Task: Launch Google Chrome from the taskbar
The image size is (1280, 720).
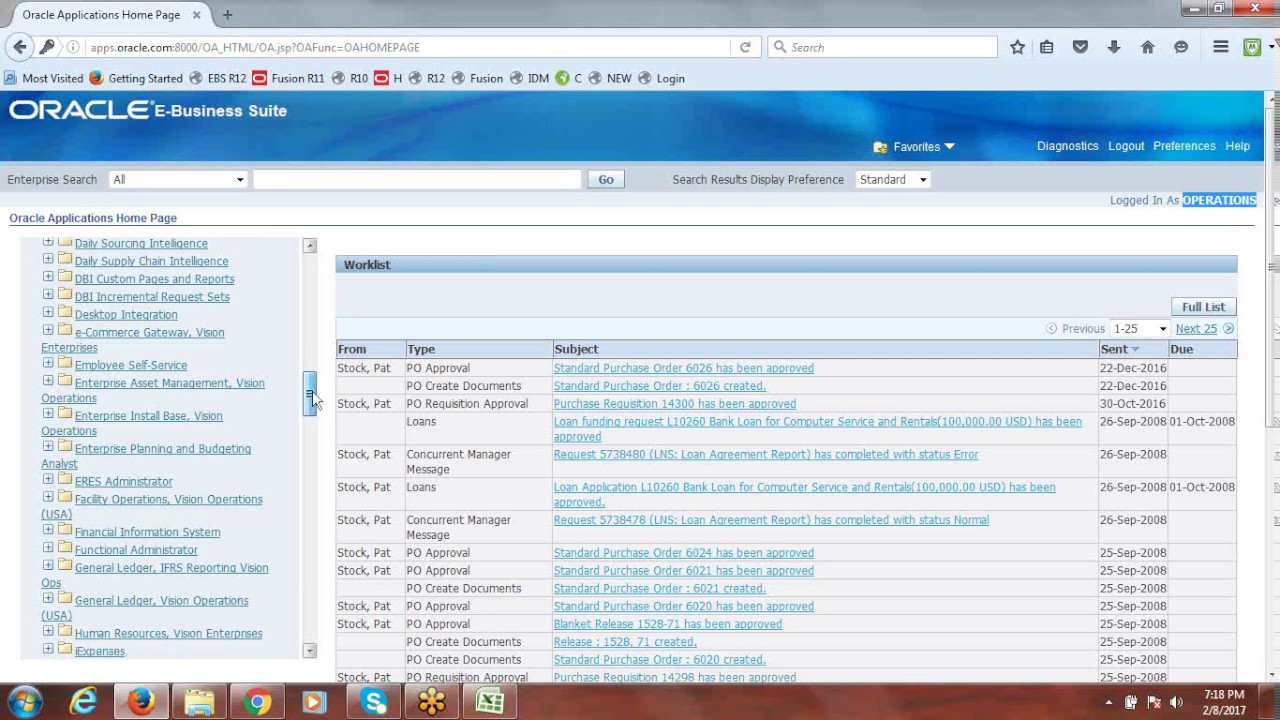Action: point(257,702)
